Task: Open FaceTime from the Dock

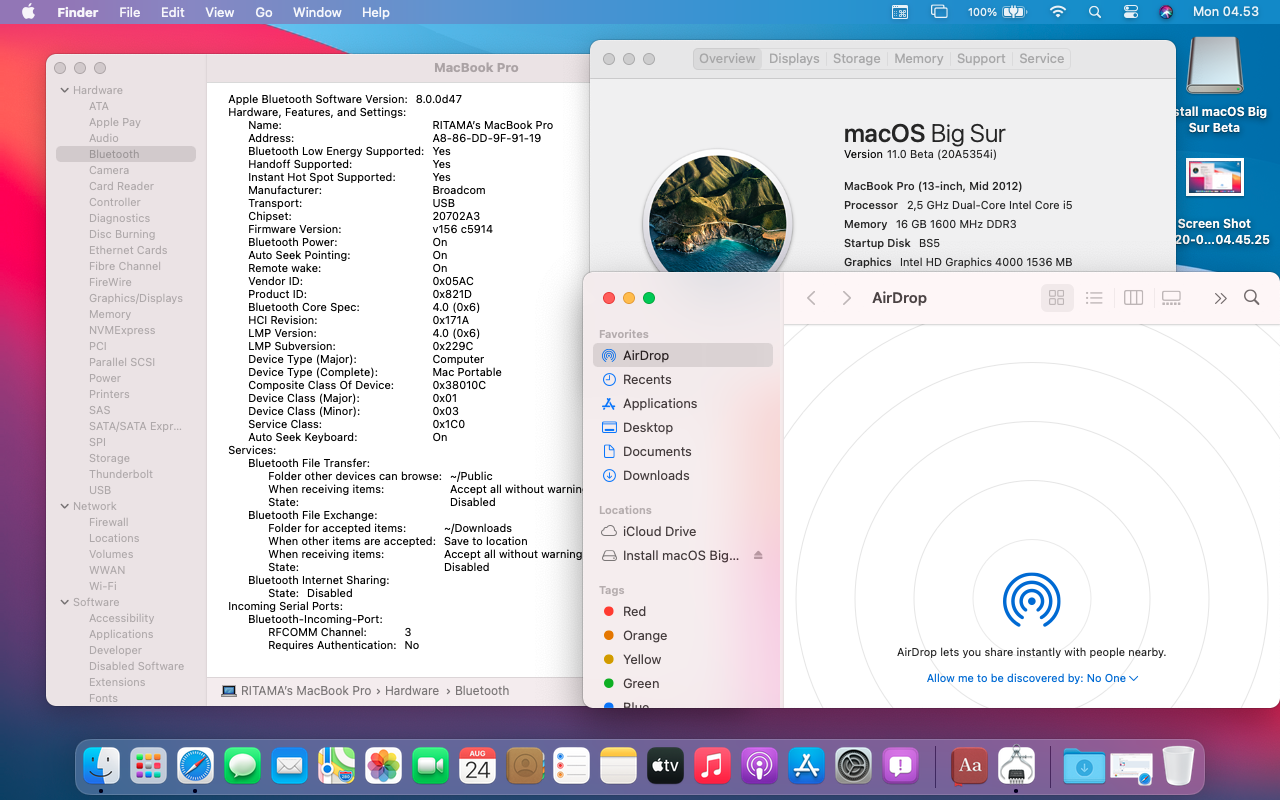Action: 430,766
